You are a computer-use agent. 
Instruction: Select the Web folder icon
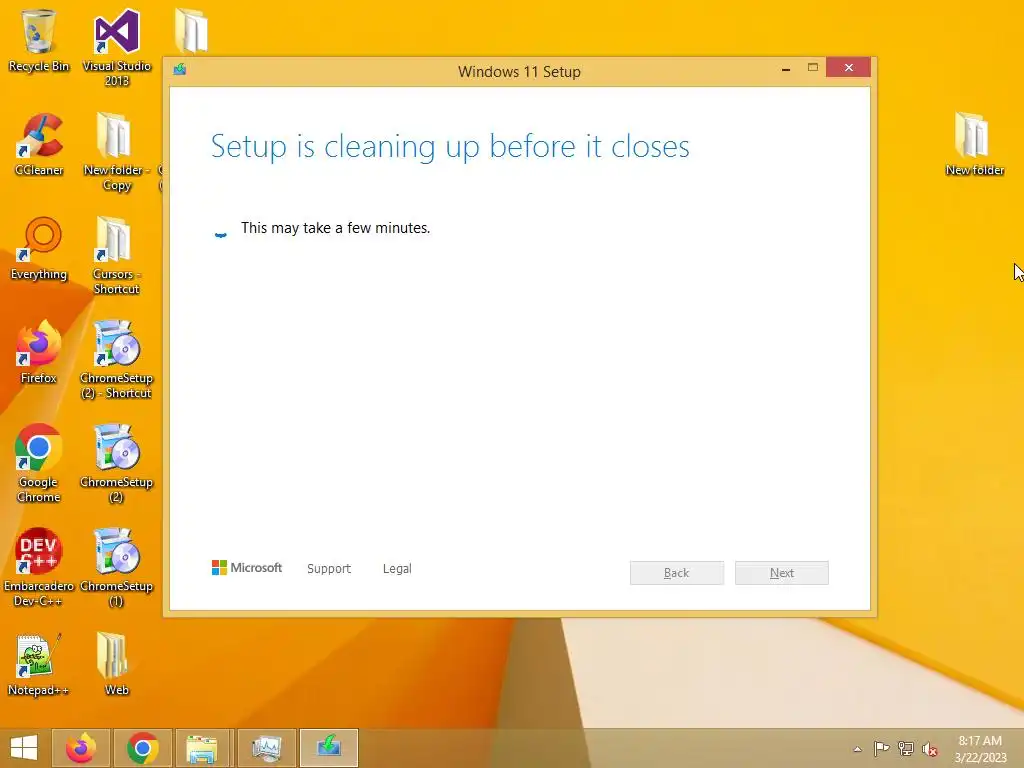point(116,665)
